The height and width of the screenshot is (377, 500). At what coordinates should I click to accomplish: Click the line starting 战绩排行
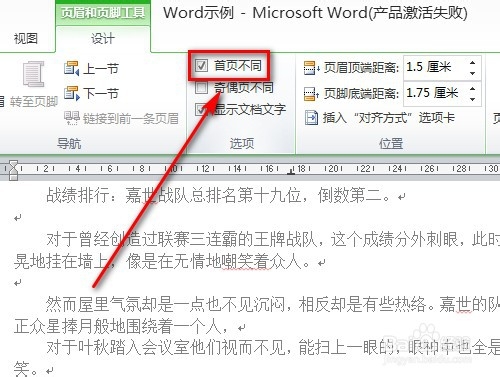pos(226,195)
